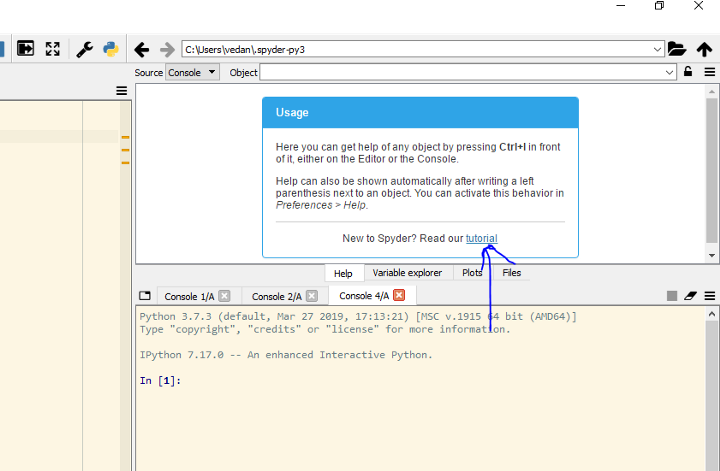Clear console with the eraser icon
The width and height of the screenshot is (720, 471).
coord(690,296)
